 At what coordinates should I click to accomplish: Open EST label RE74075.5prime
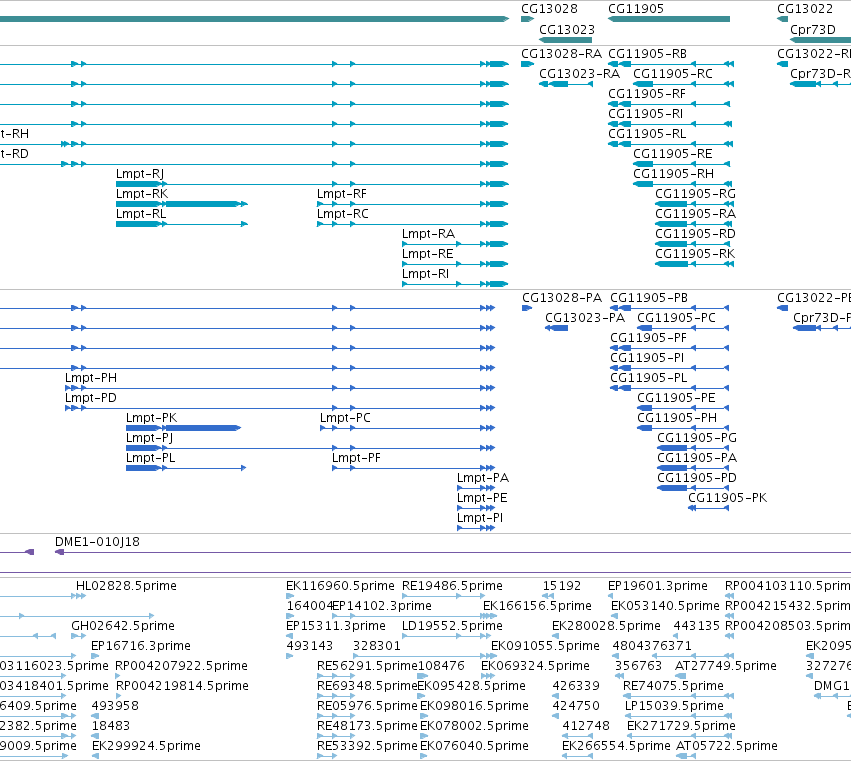click(x=673, y=686)
